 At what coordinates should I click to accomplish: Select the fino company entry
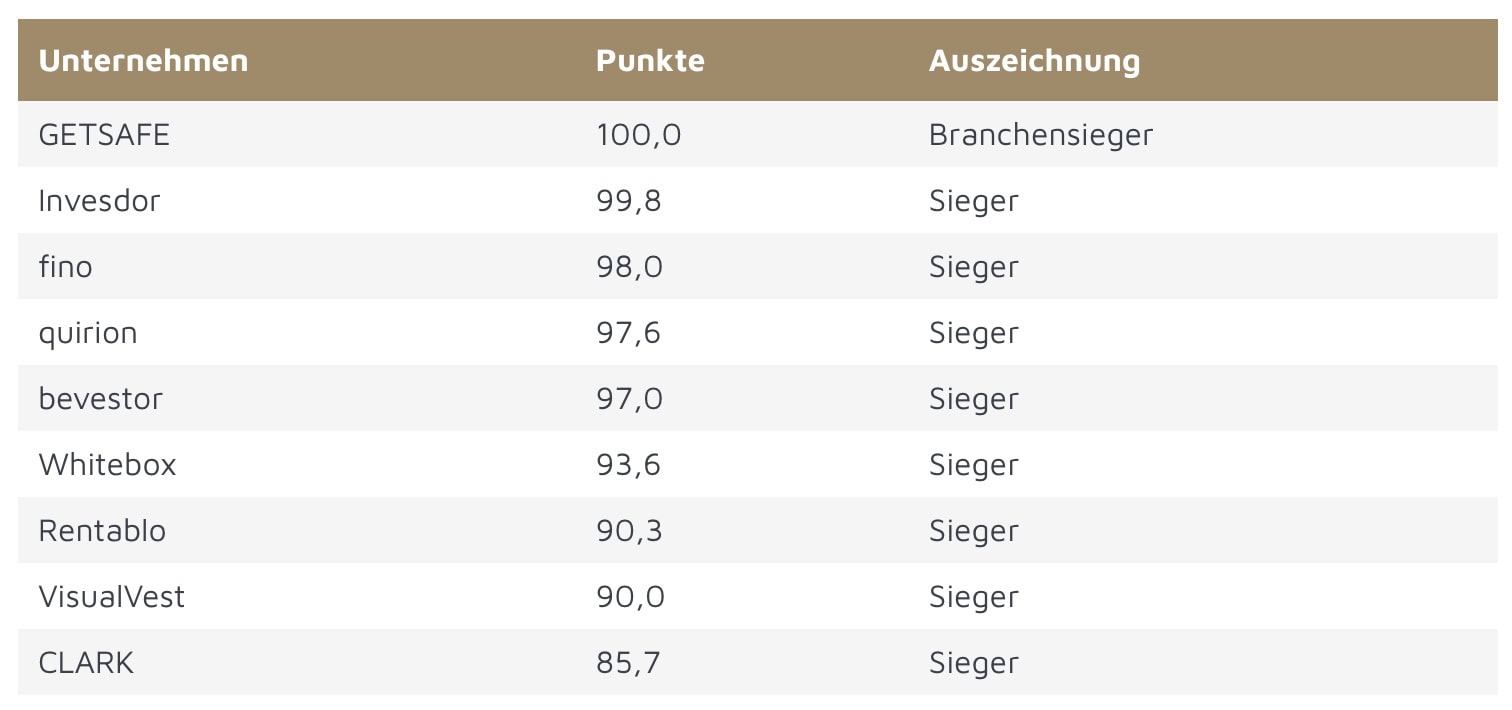(65, 266)
